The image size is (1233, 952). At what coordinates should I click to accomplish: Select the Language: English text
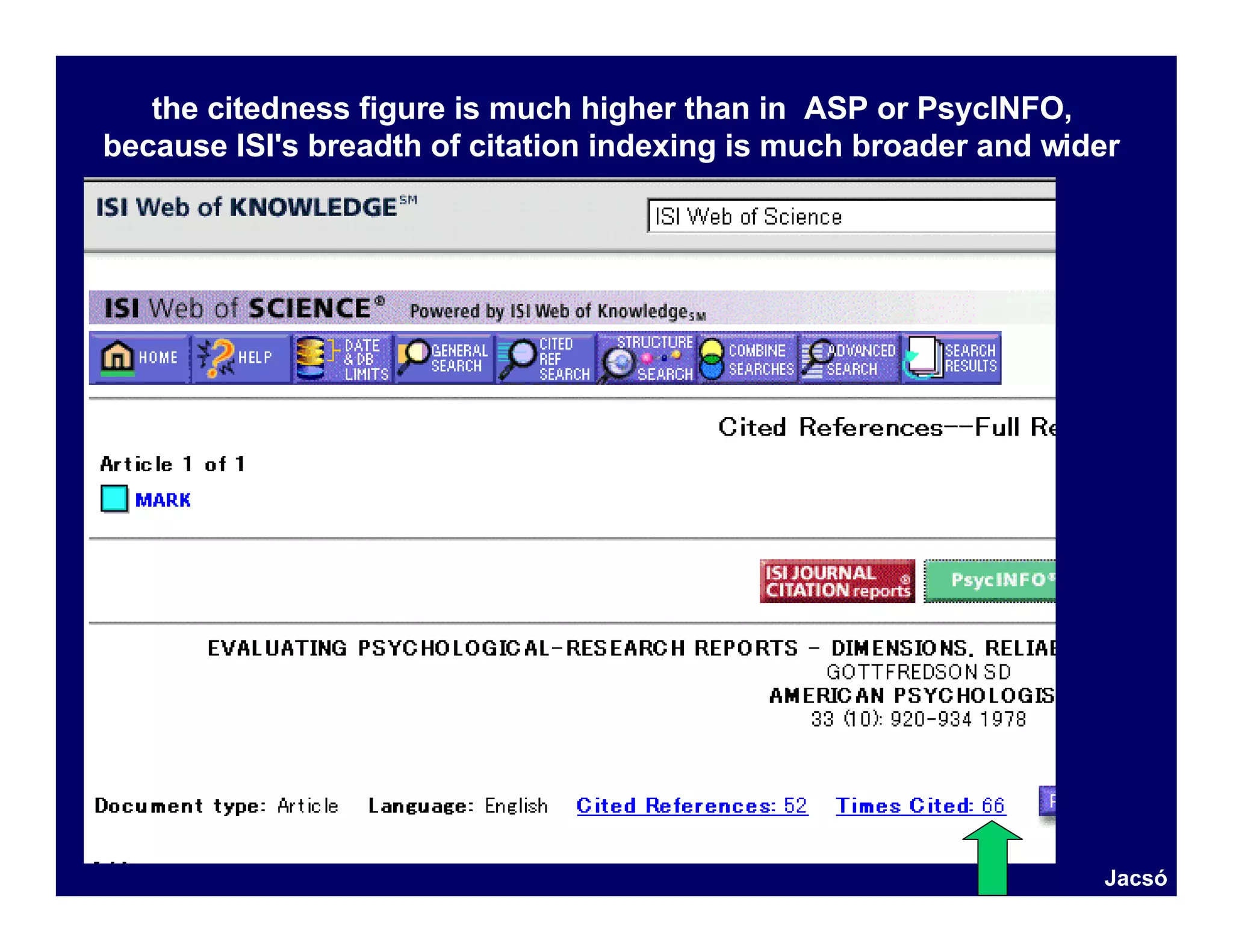(x=458, y=806)
